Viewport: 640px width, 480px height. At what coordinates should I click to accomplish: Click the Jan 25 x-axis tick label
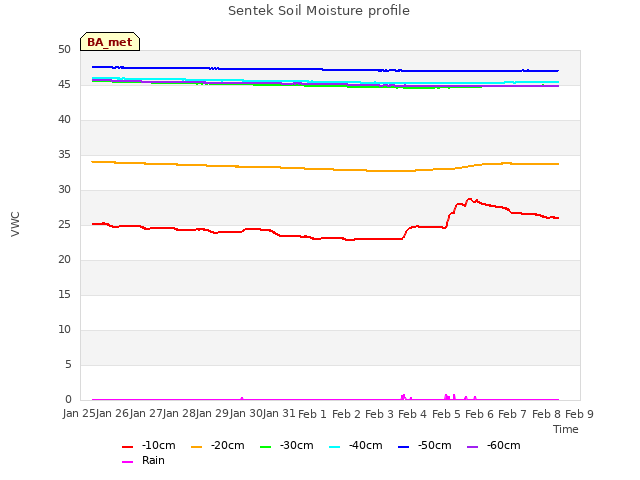(79, 414)
